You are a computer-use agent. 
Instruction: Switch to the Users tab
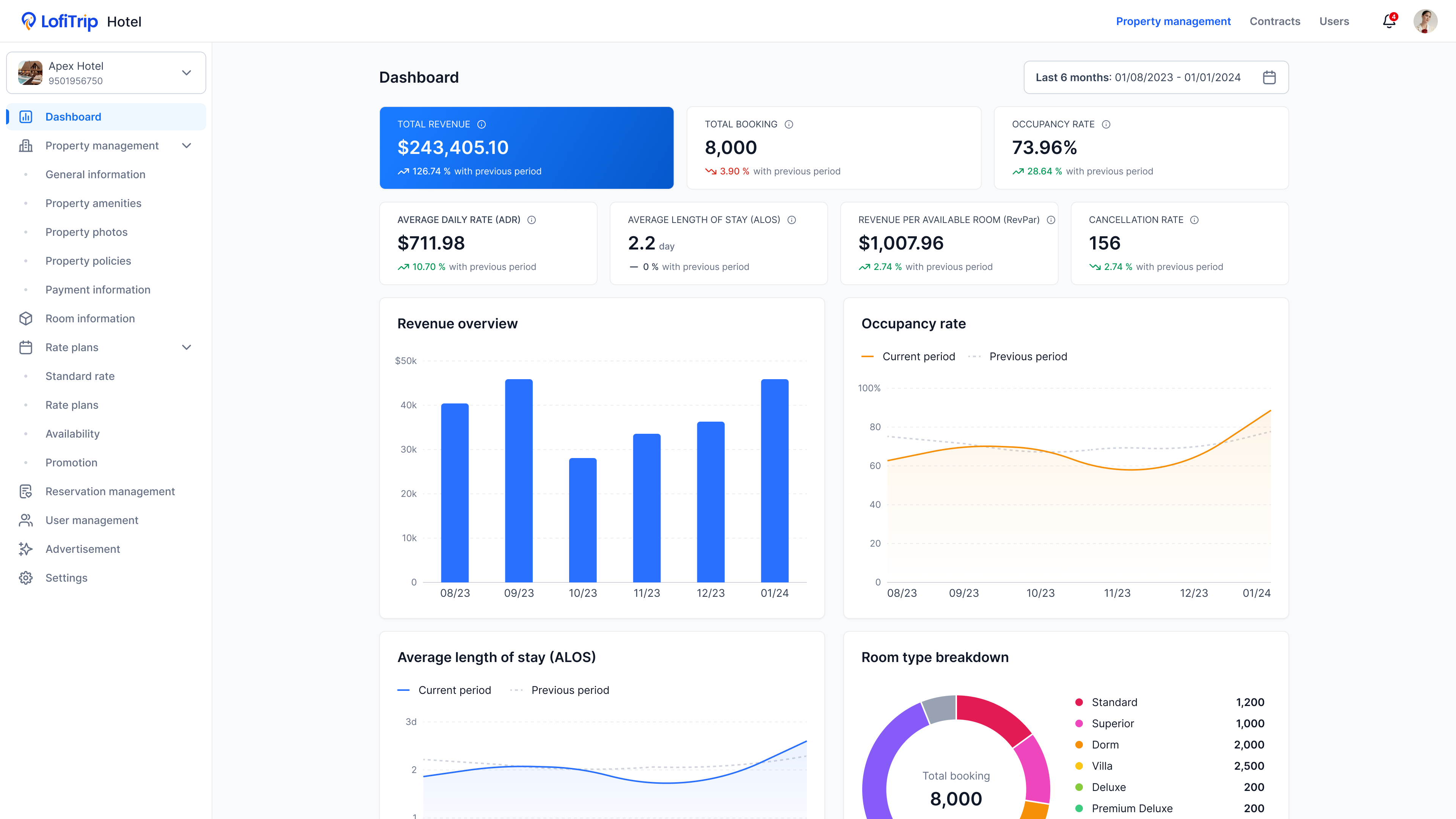[x=1334, y=22]
